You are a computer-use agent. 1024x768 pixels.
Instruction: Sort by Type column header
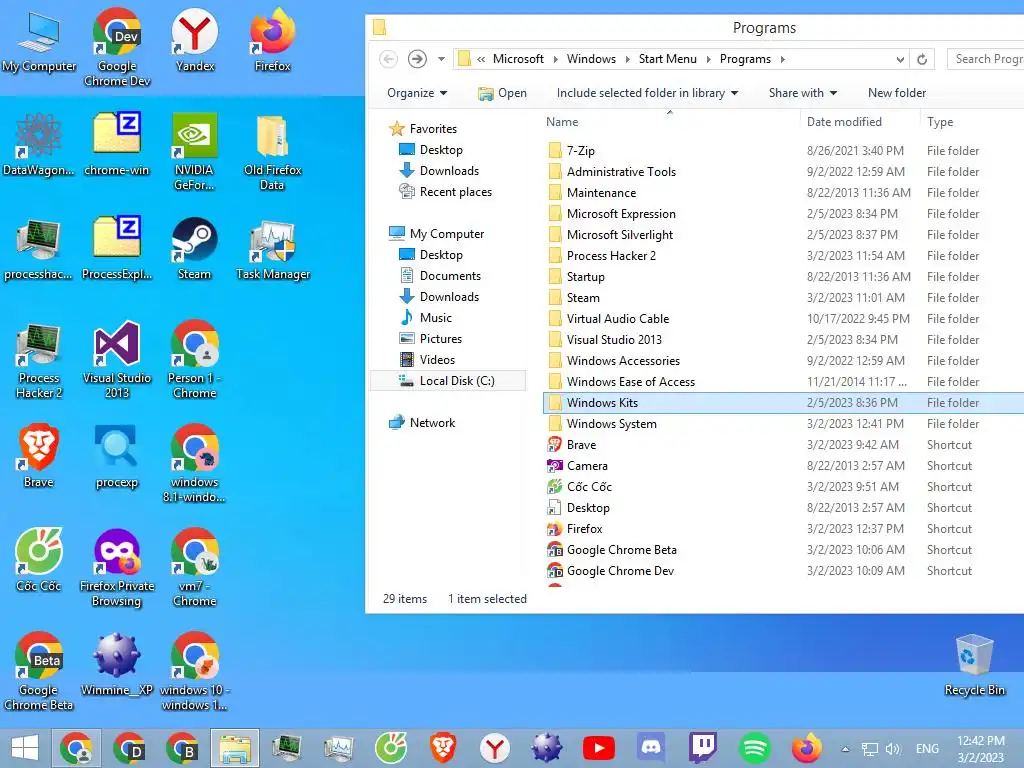pos(972,121)
